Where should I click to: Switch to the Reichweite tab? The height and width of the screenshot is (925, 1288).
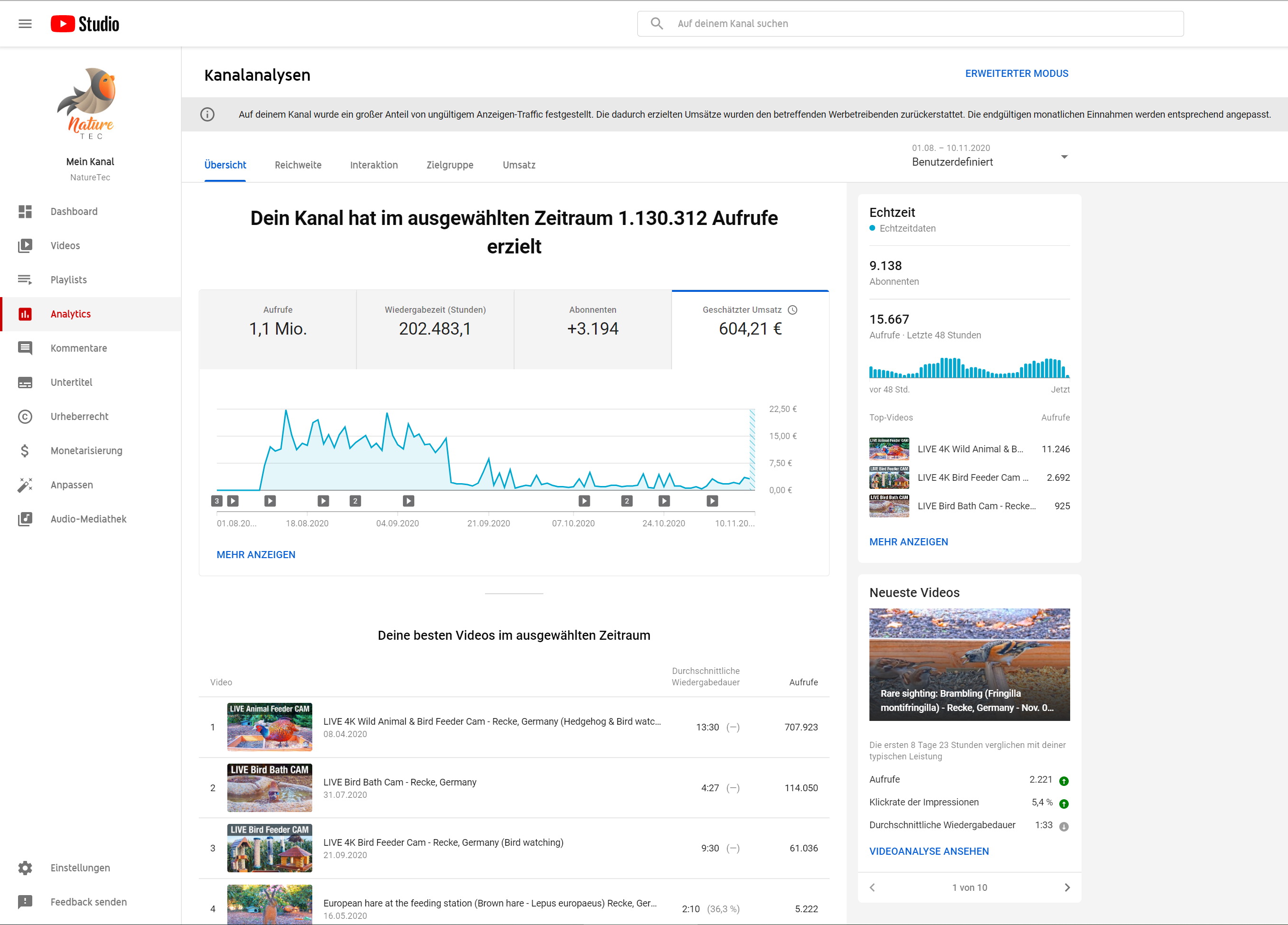click(x=298, y=165)
